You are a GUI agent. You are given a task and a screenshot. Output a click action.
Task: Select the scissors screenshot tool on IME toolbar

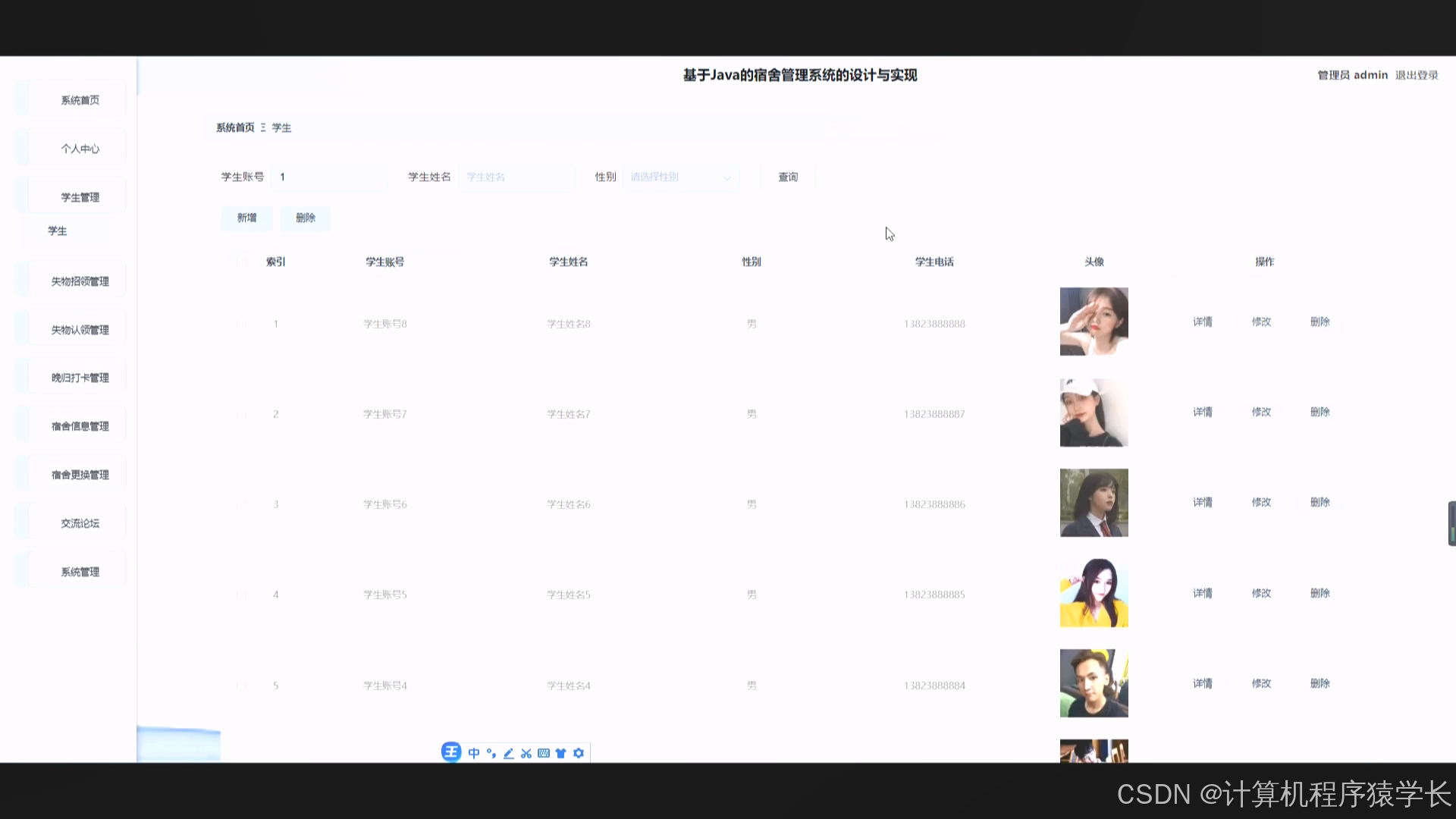(526, 752)
